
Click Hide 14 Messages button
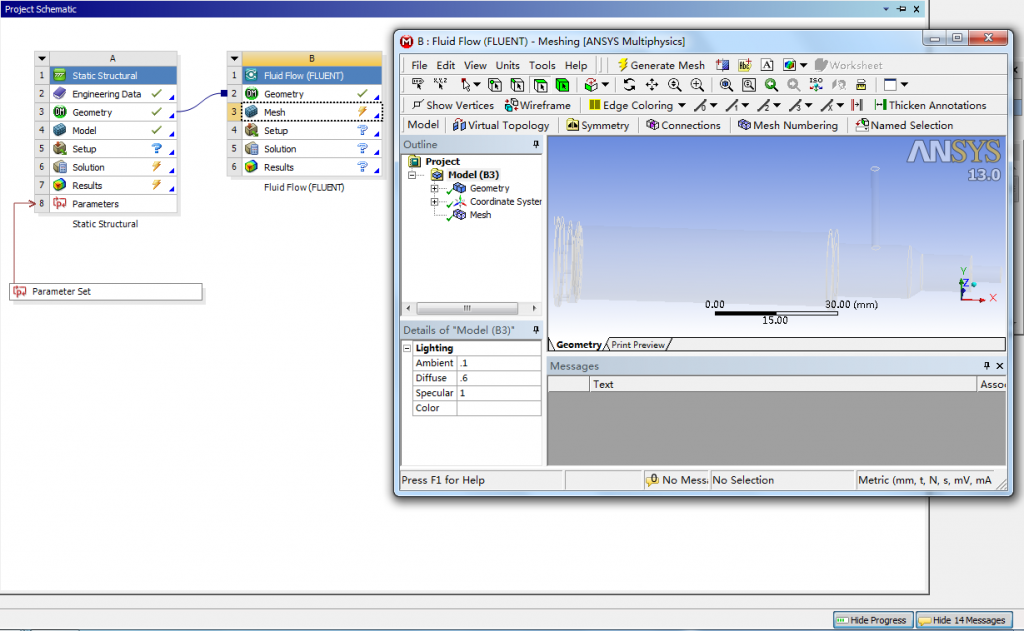(964, 620)
